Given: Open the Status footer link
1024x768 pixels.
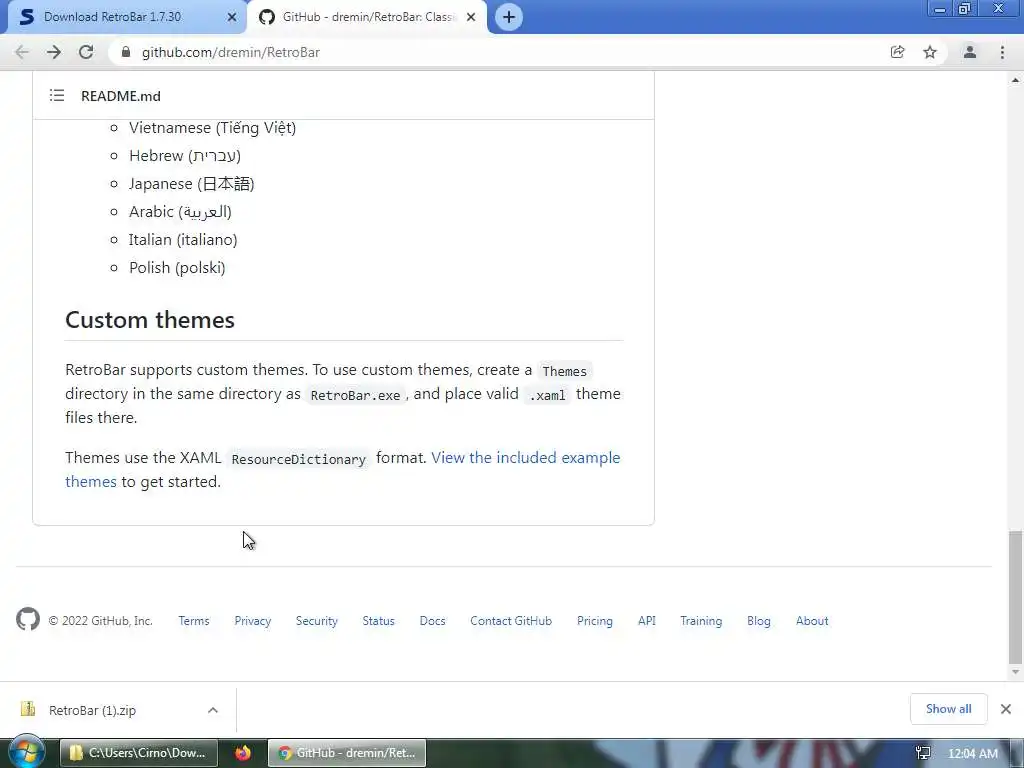Looking at the screenshot, I should [x=379, y=621].
